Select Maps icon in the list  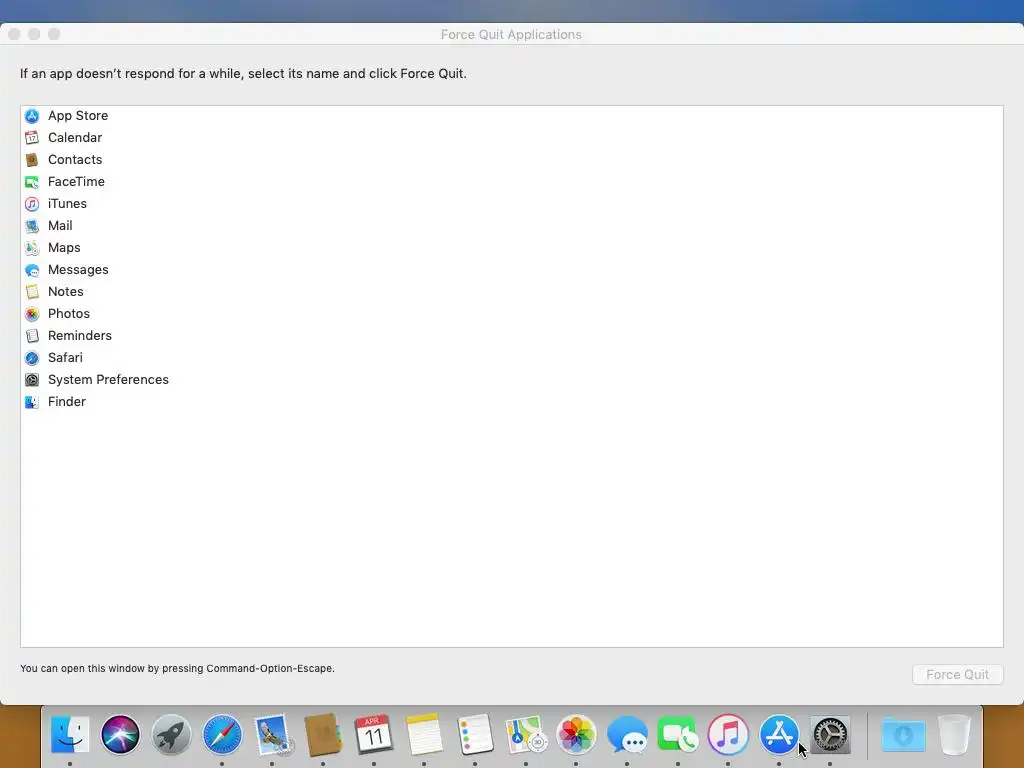32,248
